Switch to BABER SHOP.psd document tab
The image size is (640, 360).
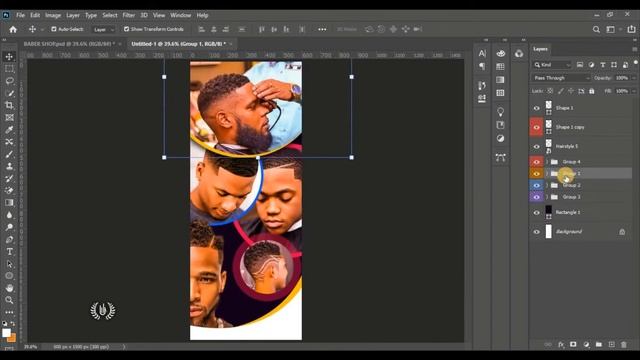click(69, 44)
